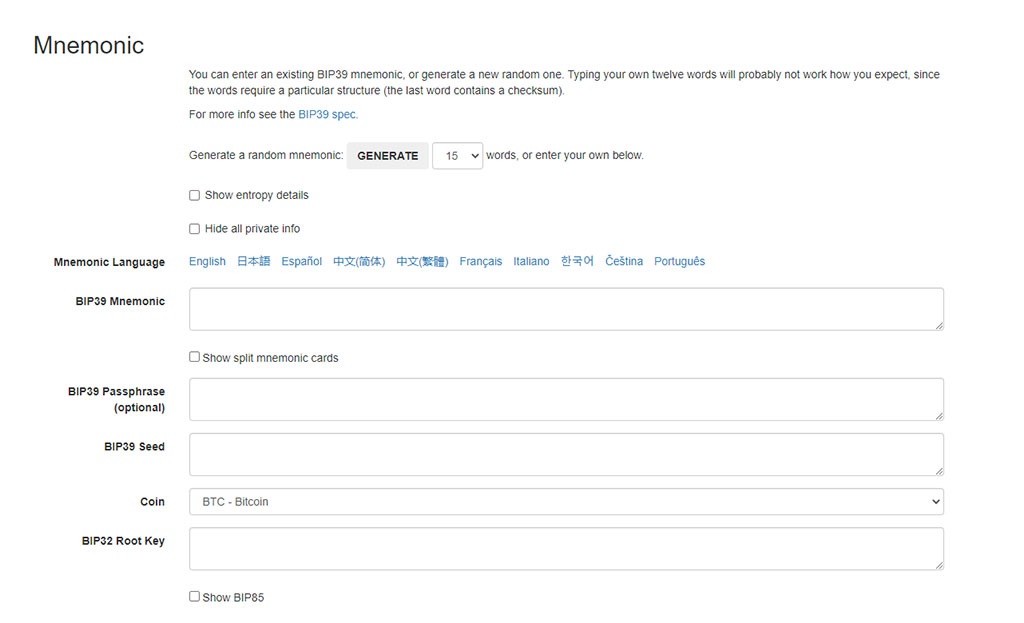
Task: Click the 'words, or enter your own below.' text
Action: tap(565, 155)
